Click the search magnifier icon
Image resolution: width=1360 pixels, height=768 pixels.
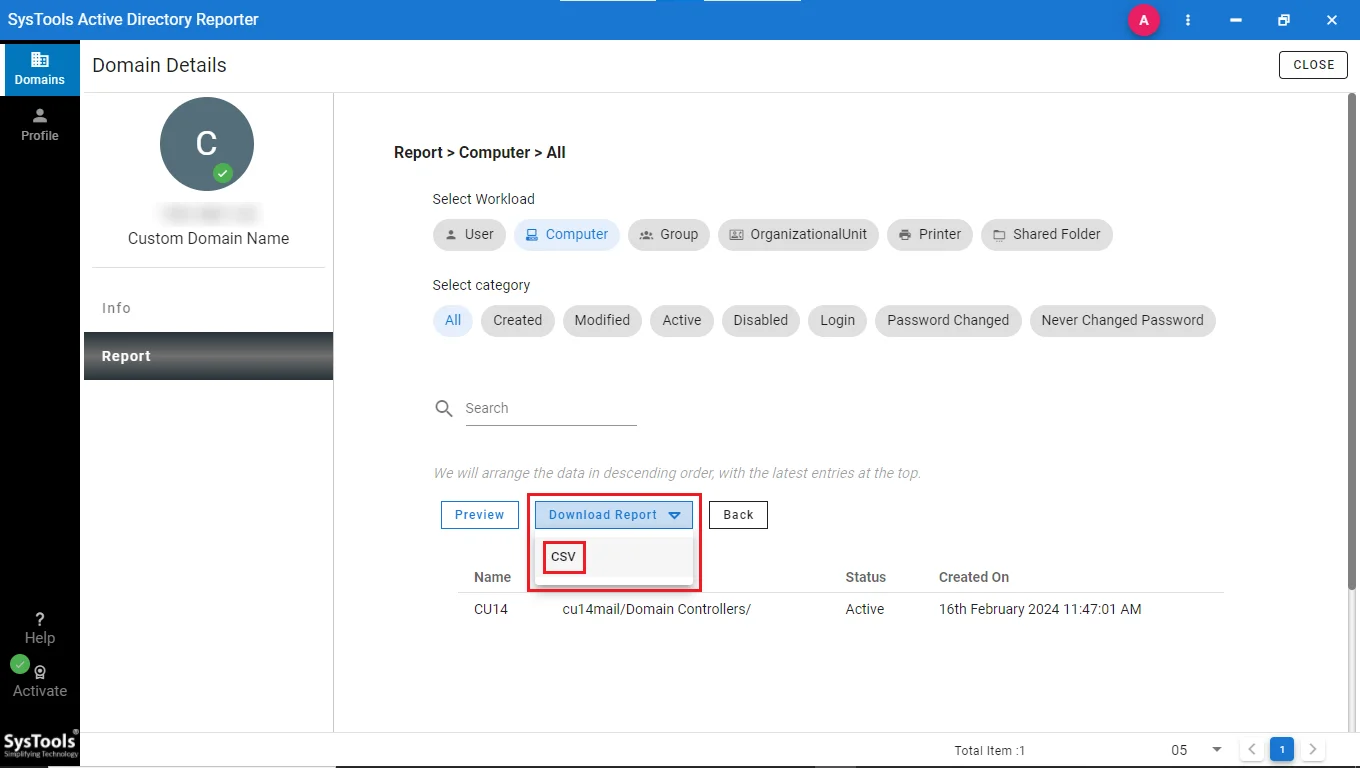tap(444, 409)
